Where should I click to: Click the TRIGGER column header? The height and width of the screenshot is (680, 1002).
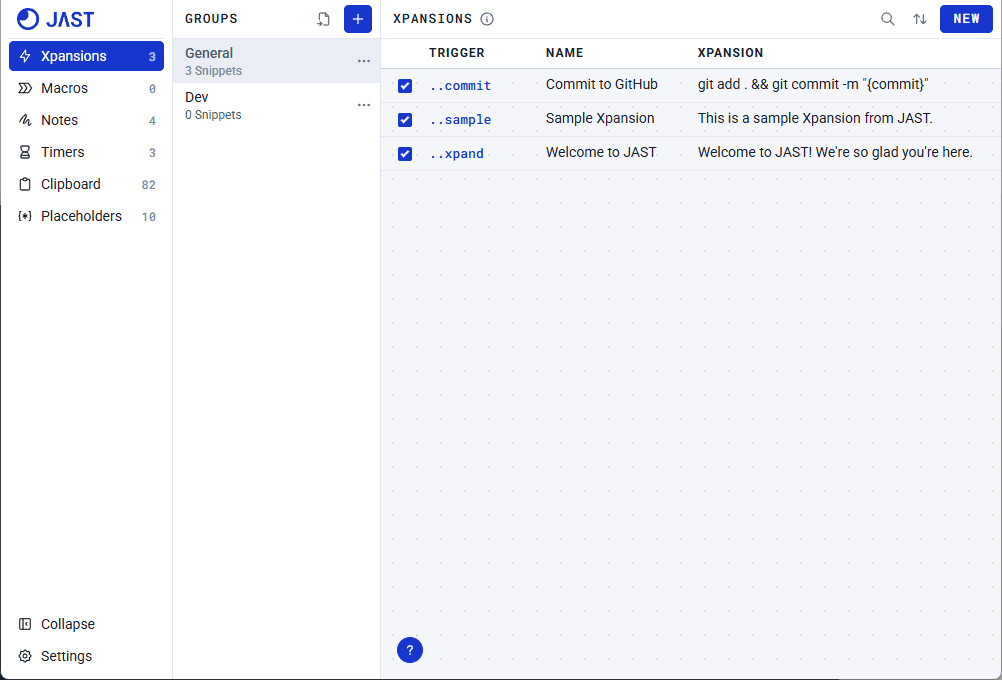tap(456, 53)
